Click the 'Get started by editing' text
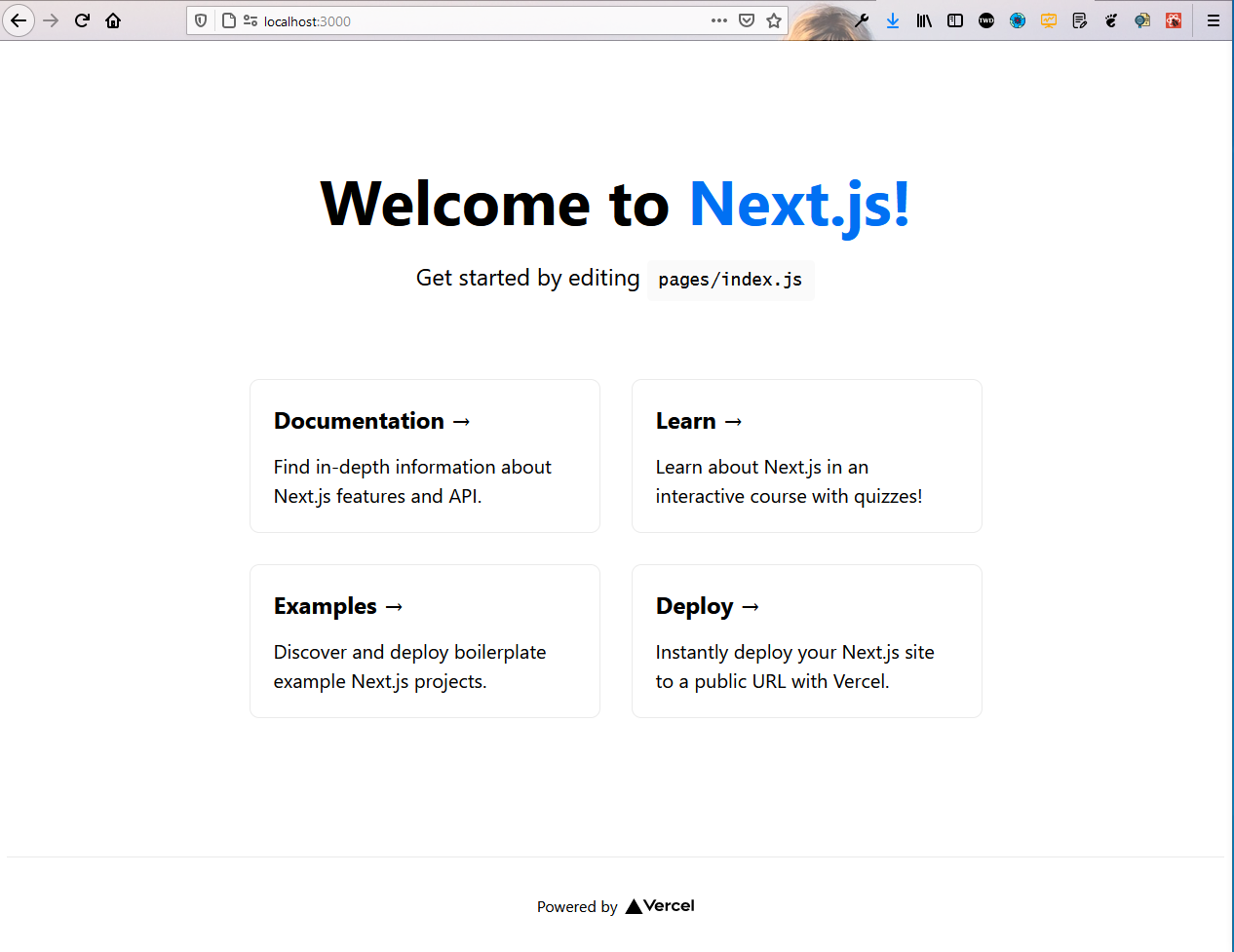This screenshot has width=1234, height=952. (x=527, y=278)
